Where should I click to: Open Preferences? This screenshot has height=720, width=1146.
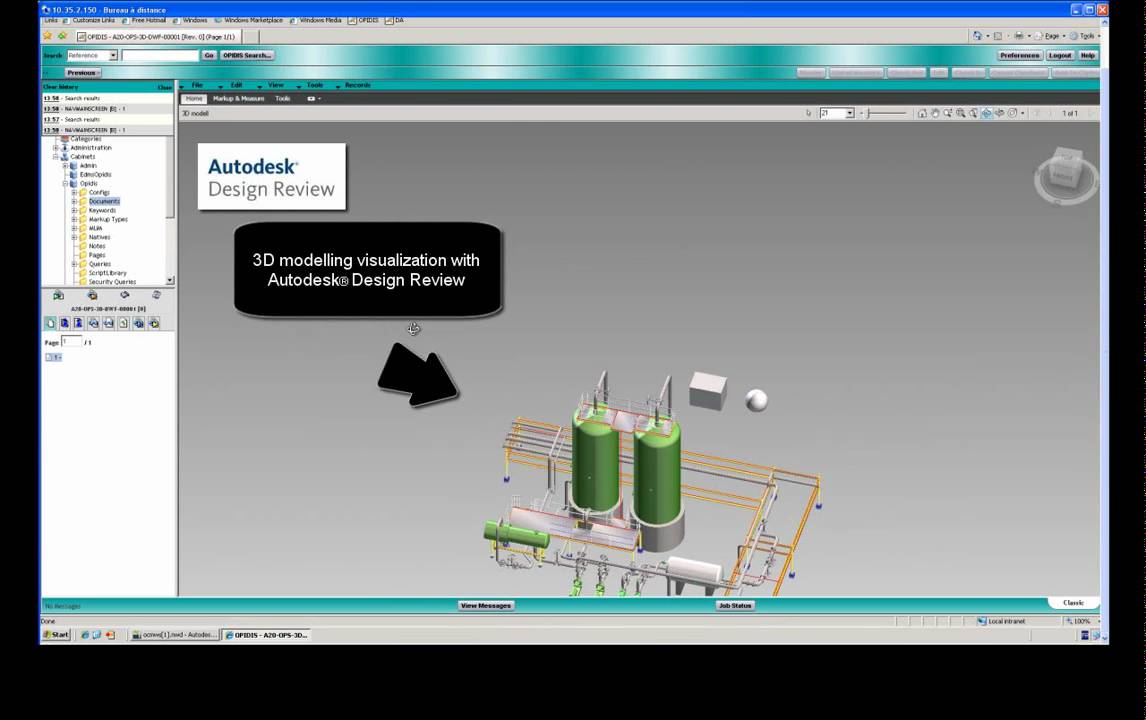1020,56
